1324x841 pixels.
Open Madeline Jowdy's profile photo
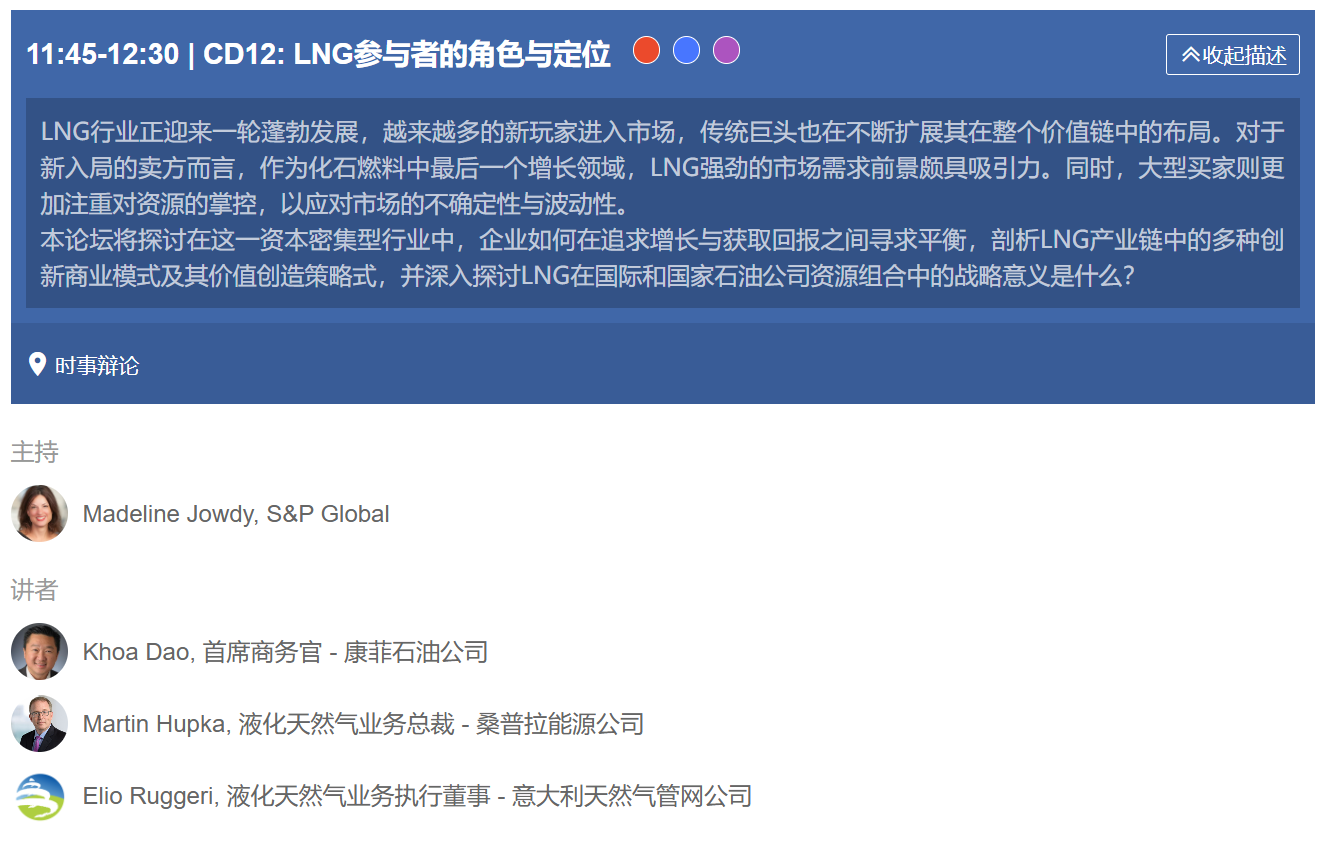pyautogui.click(x=39, y=513)
